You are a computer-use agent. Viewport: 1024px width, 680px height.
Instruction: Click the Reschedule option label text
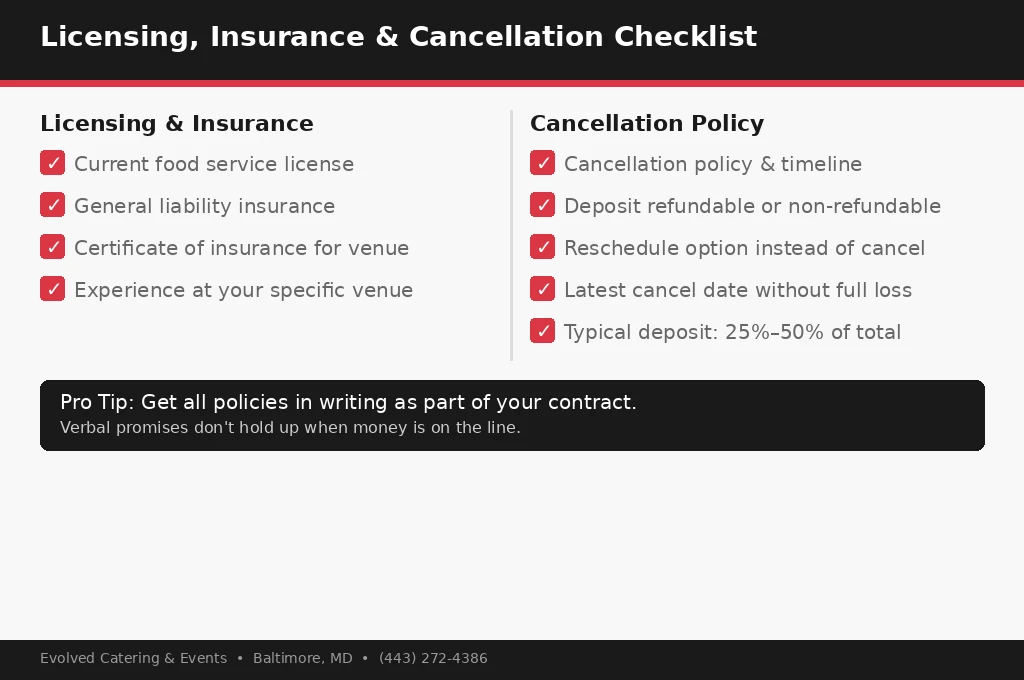[744, 248]
